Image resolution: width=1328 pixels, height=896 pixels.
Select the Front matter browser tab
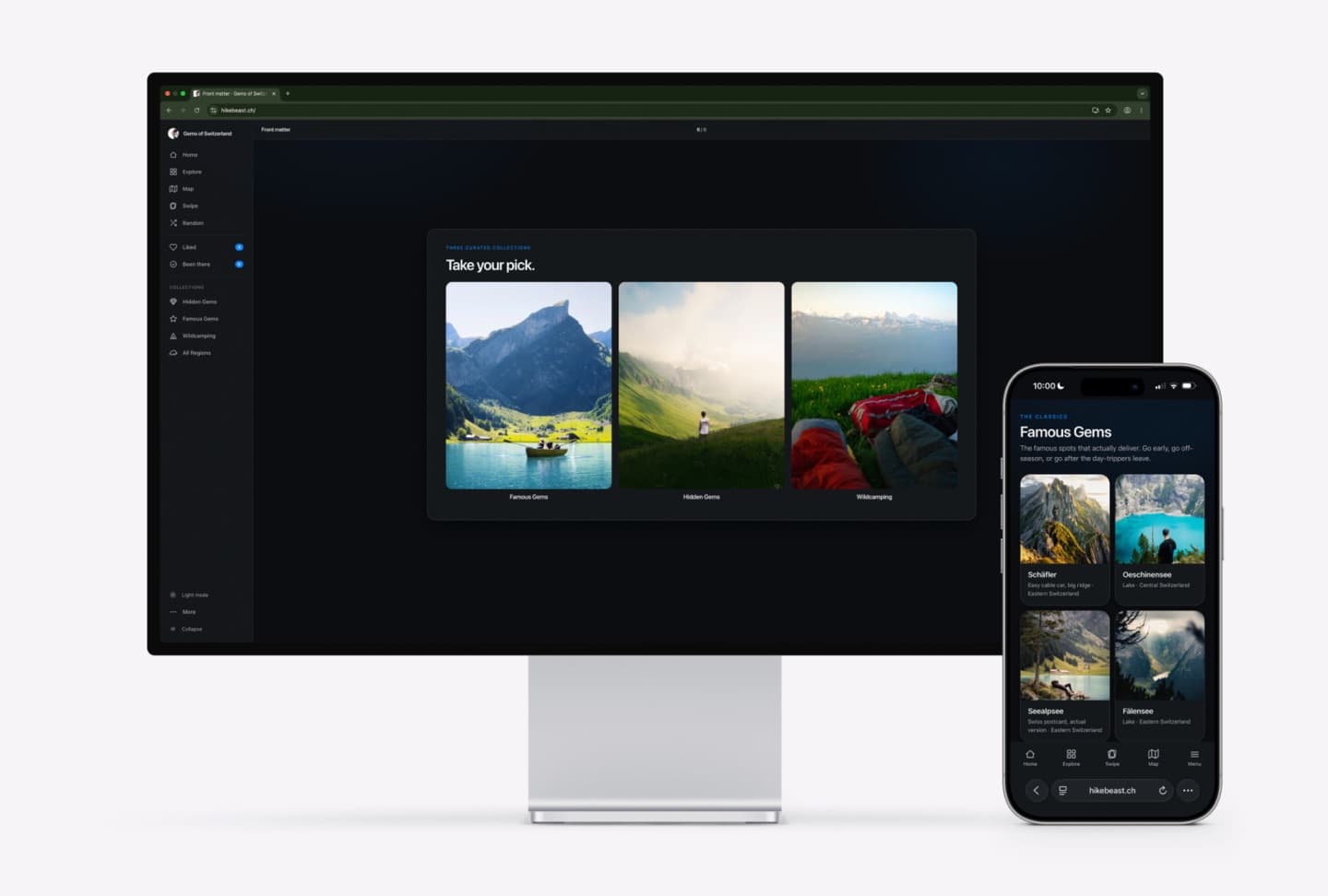point(234,93)
